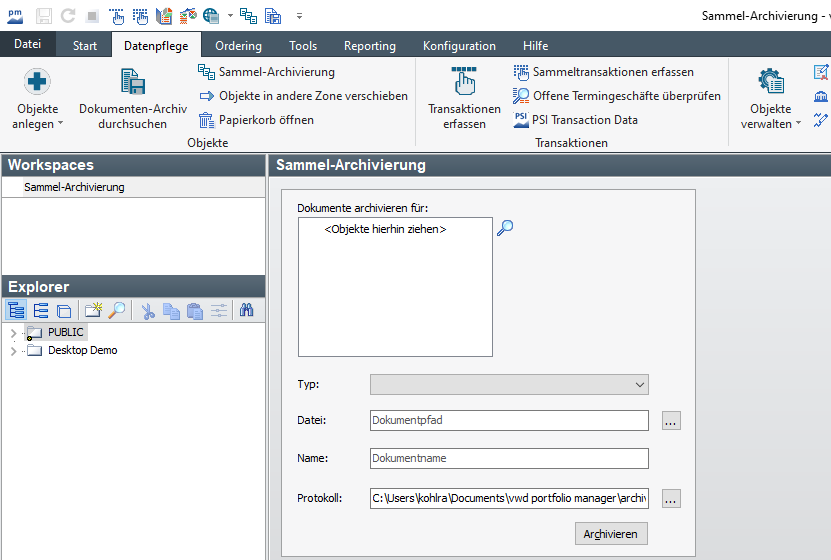The width and height of the screenshot is (831, 560).
Task: Select Sammel-Archivierung workspace entry
Action: tap(74, 187)
